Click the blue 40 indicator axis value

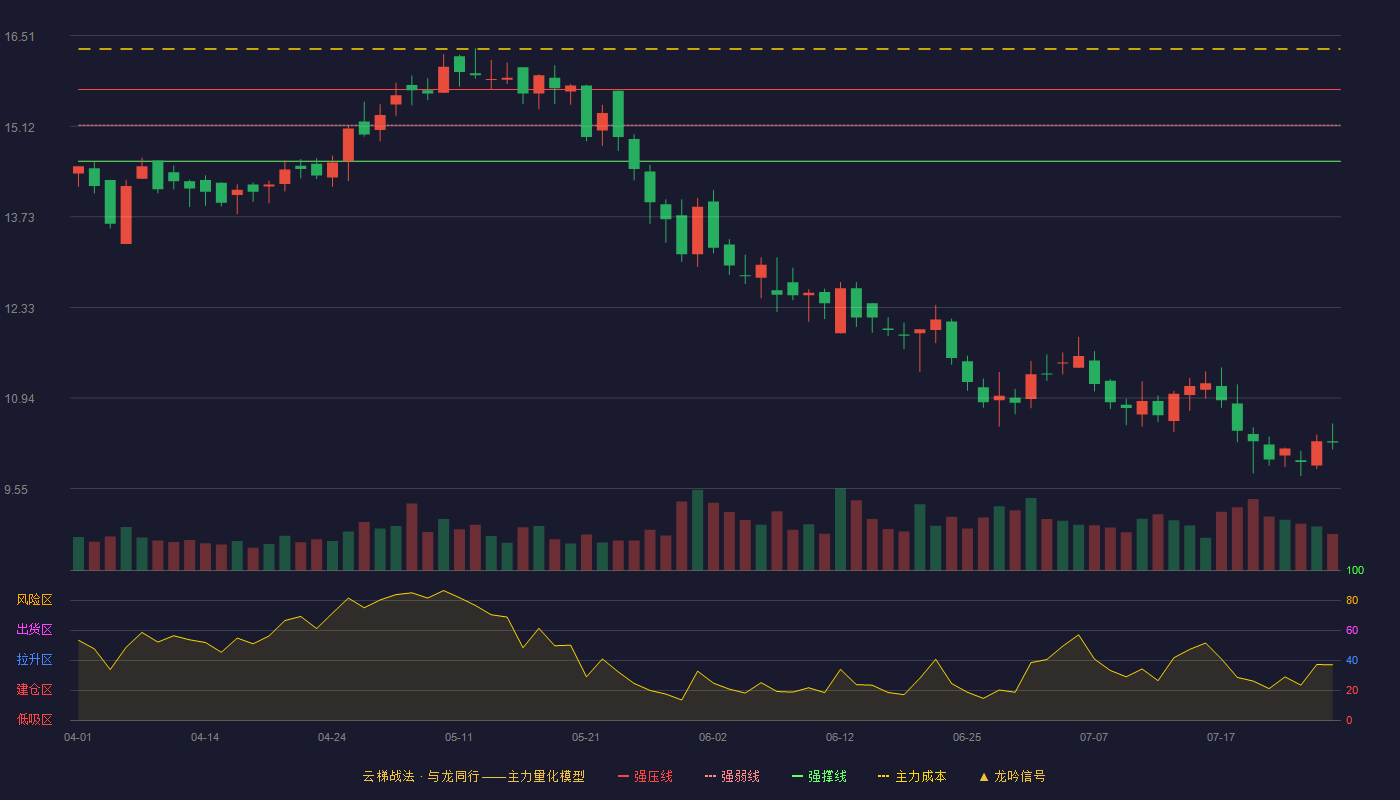[x=1352, y=661]
